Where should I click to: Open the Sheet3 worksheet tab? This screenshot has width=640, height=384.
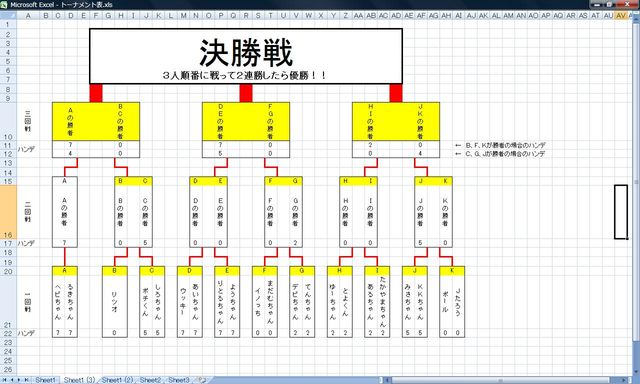click(179, 380)
